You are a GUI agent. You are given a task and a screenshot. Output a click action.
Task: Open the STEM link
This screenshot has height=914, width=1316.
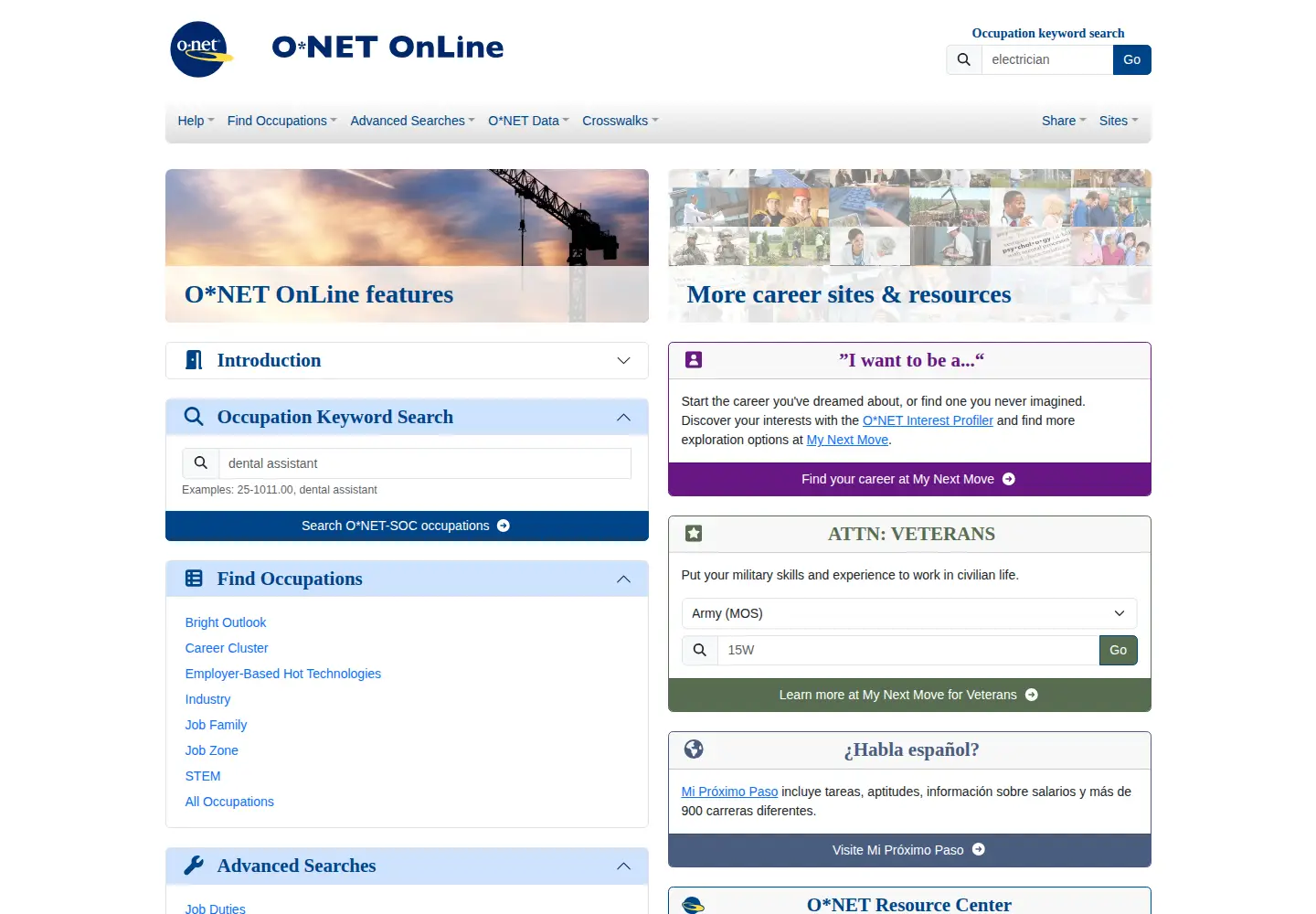point(203,776)
